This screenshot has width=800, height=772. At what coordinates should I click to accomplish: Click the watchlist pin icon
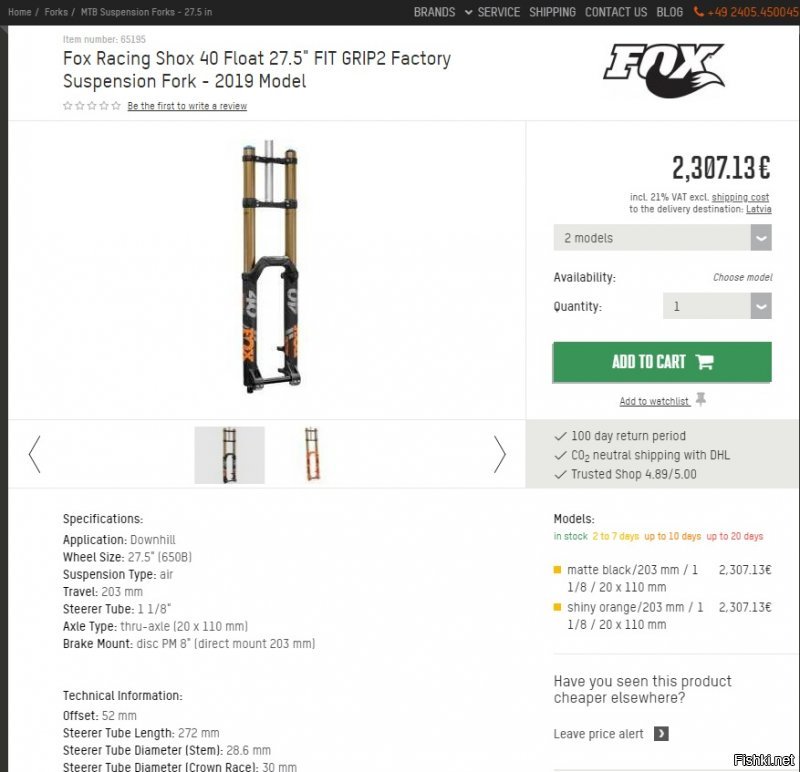pyautogui.click(x=701, y=400)
